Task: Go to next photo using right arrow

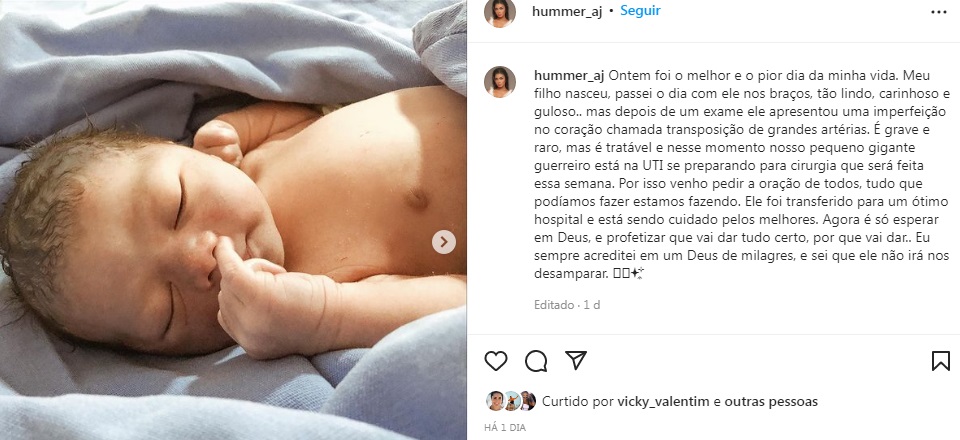Action: [x=443, y=242]
